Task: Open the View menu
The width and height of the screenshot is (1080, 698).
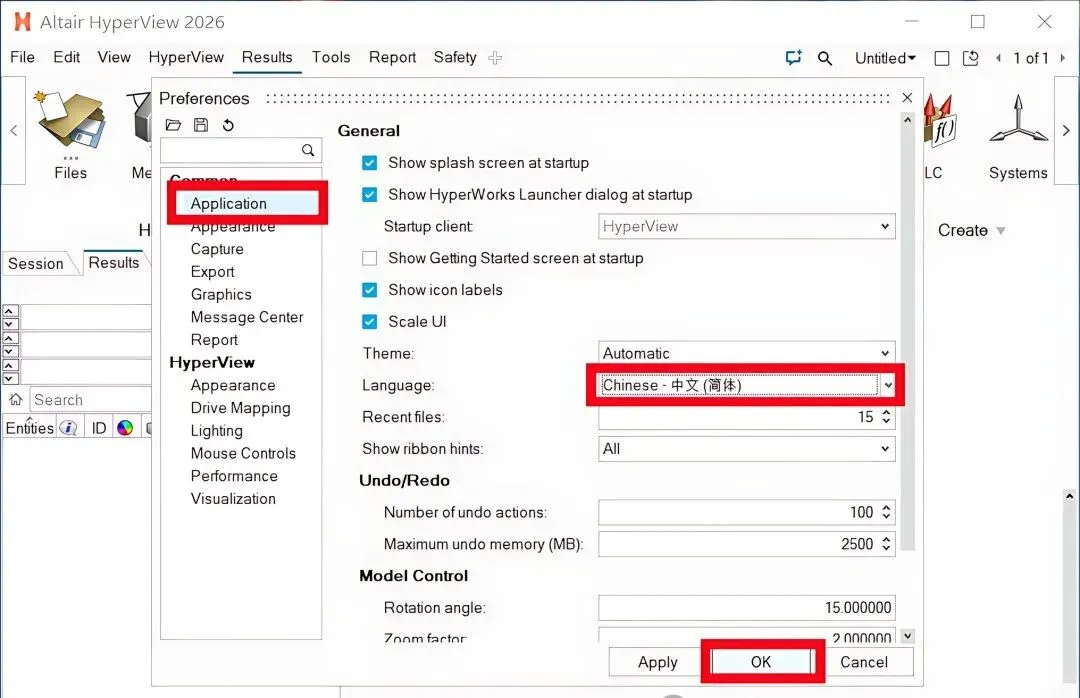Action: tap(114, 57)
